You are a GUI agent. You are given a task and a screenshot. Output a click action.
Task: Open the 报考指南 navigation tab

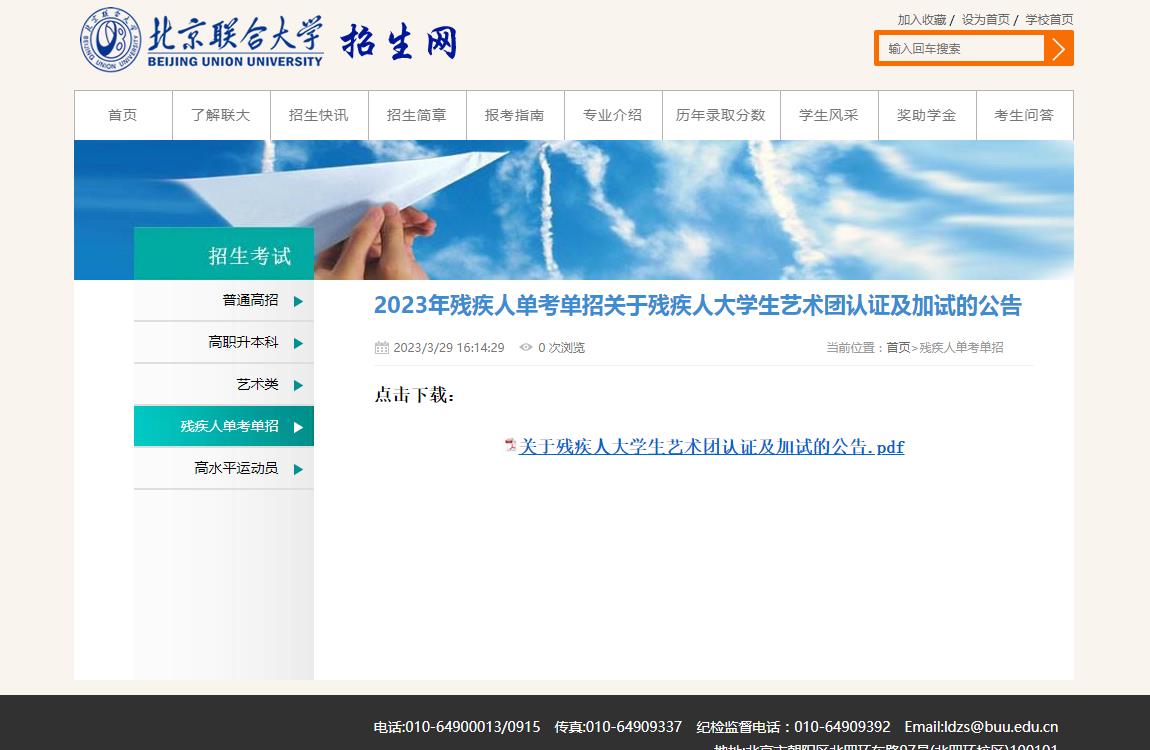(x=515, y=115)
